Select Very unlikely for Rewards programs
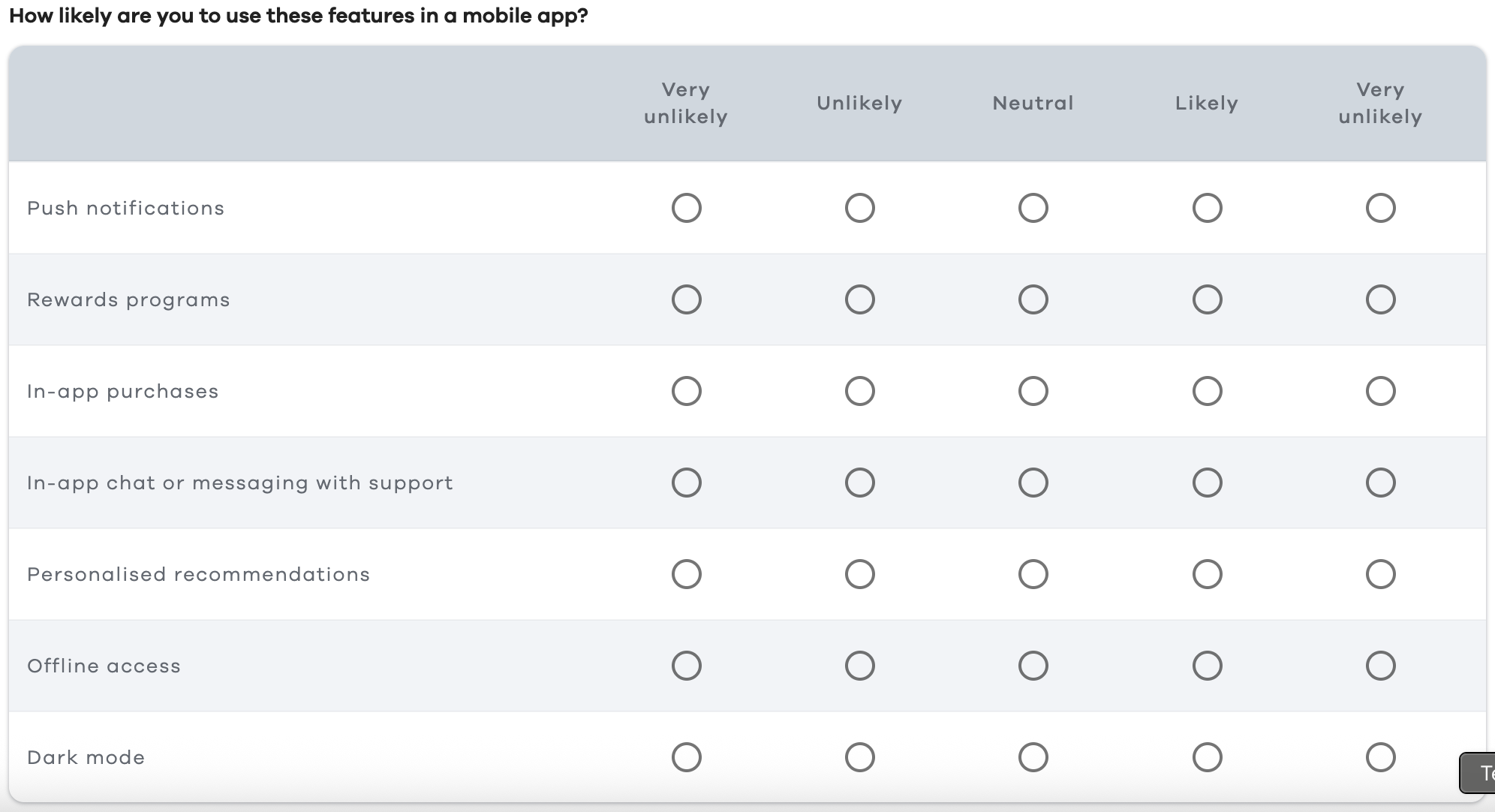 (687, 299)
